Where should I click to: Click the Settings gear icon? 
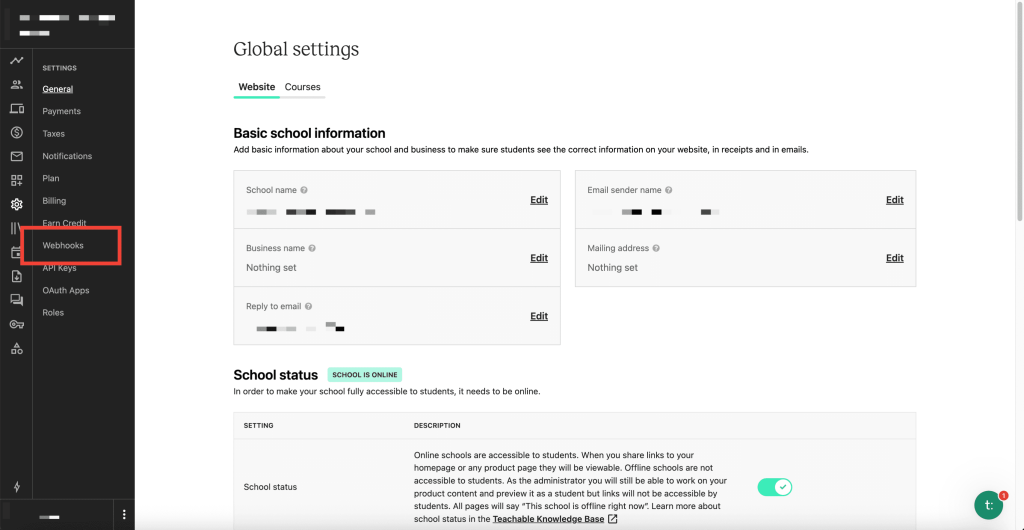(x=16, y=204)
